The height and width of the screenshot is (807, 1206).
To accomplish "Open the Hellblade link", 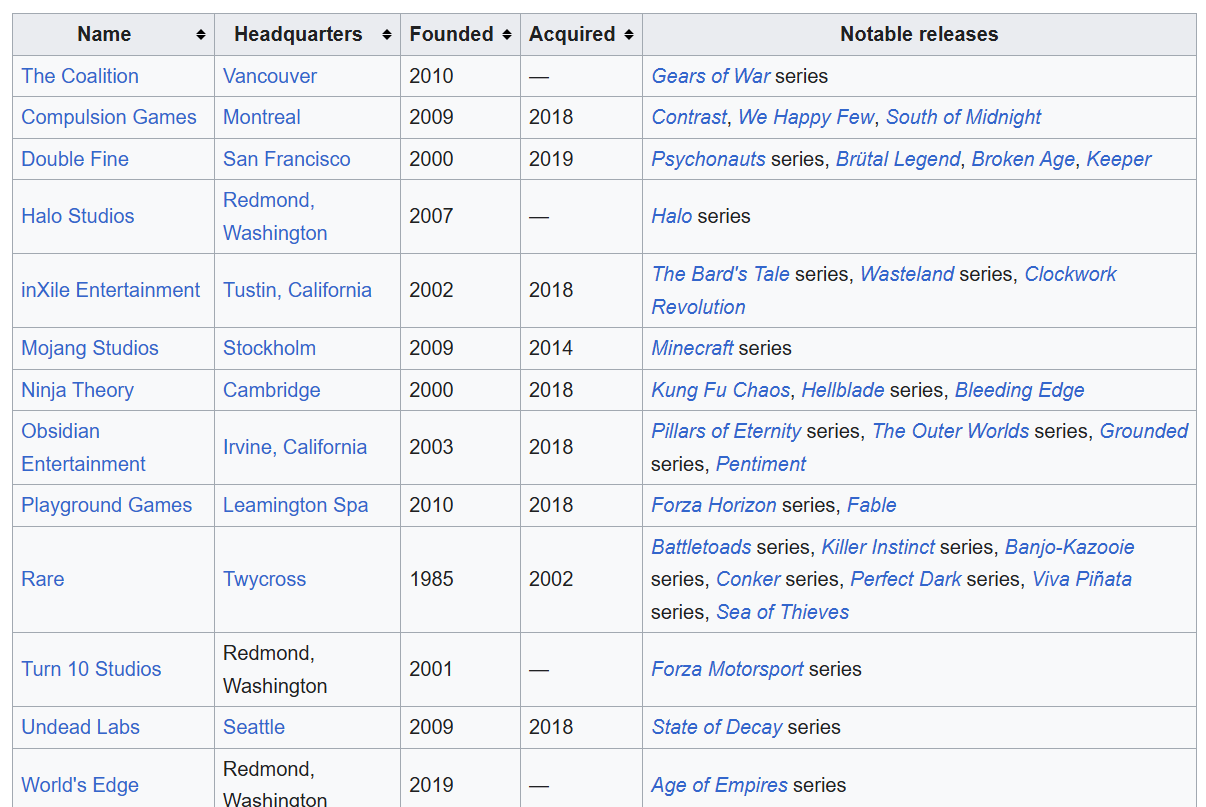I will coord(843,390).
